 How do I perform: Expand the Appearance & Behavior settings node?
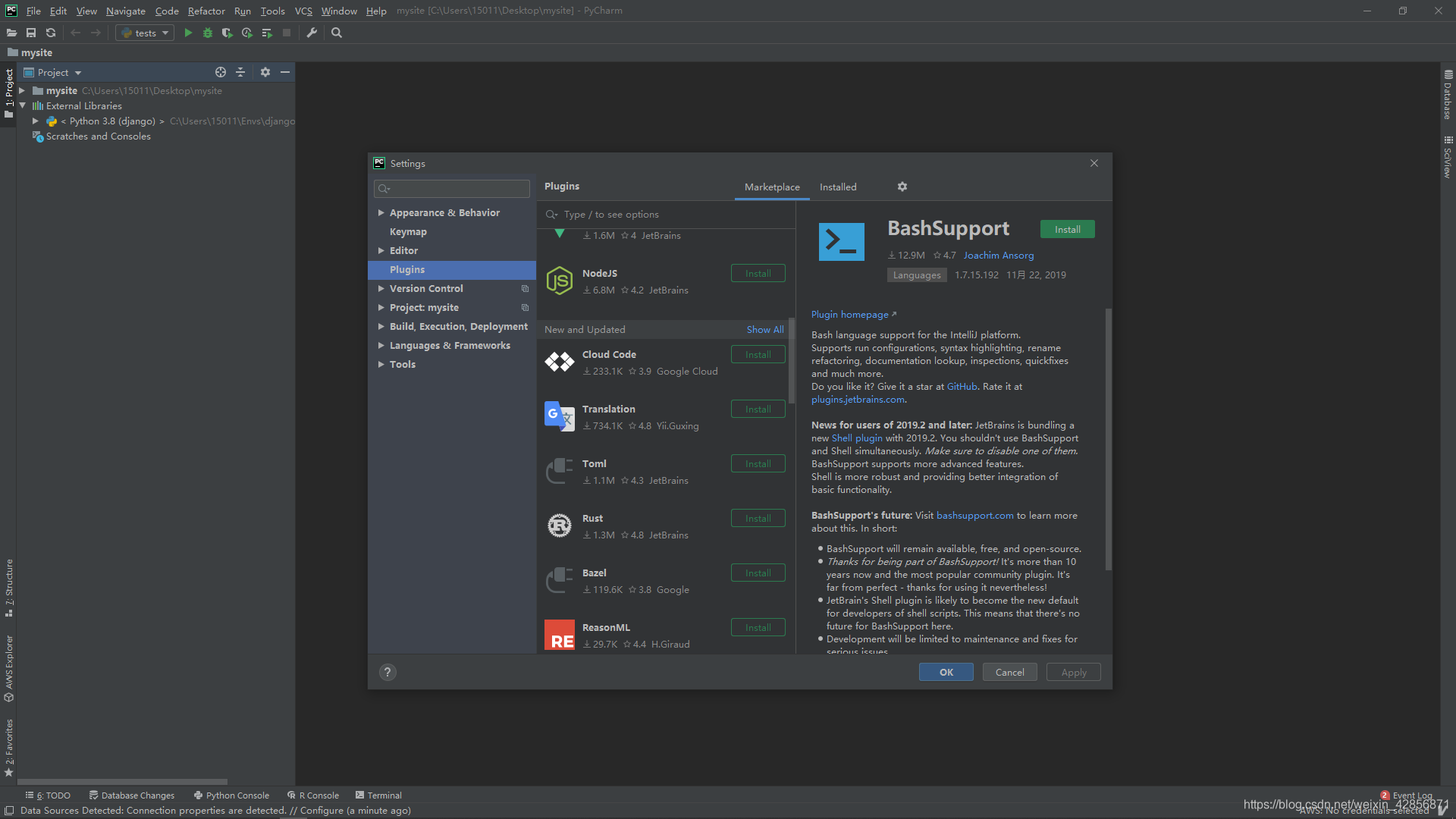pos(381,213)
